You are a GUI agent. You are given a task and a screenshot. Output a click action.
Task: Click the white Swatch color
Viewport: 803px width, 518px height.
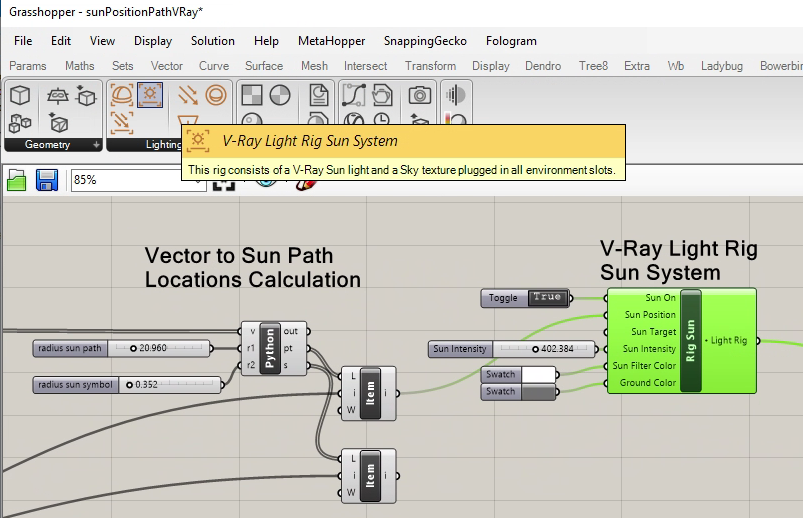(539, 375)
